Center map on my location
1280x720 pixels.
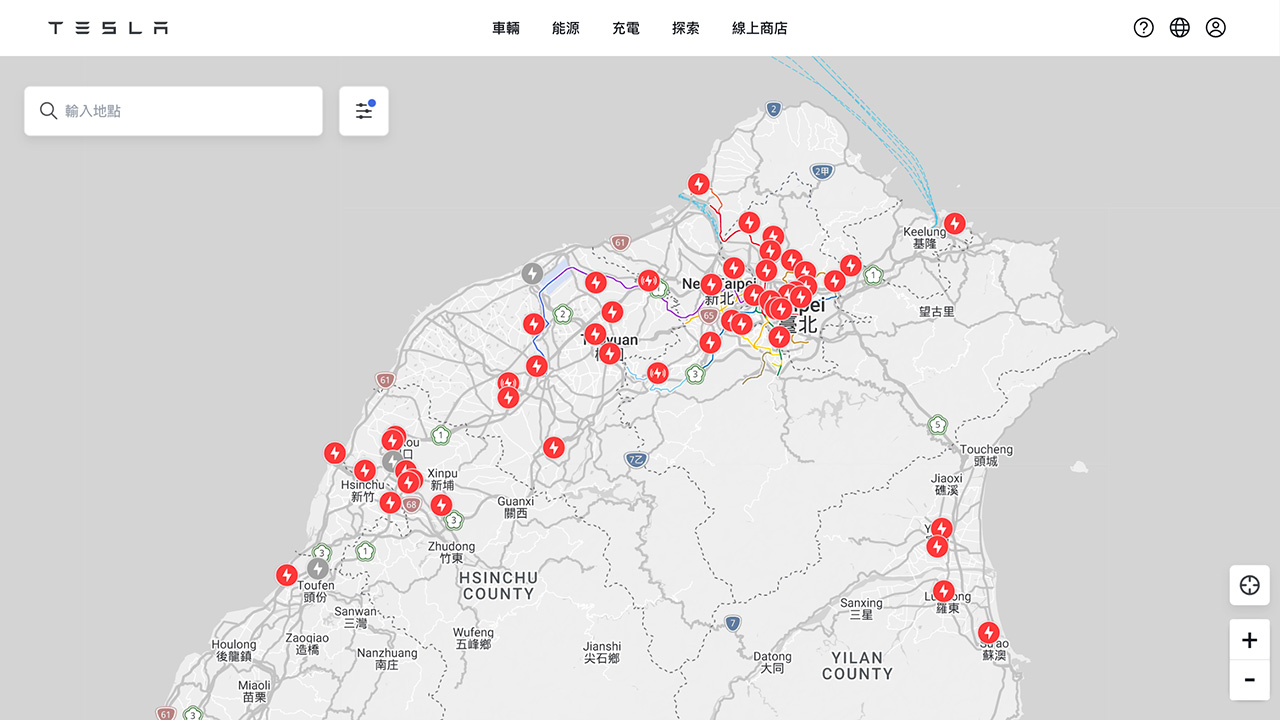(1250, 585)
